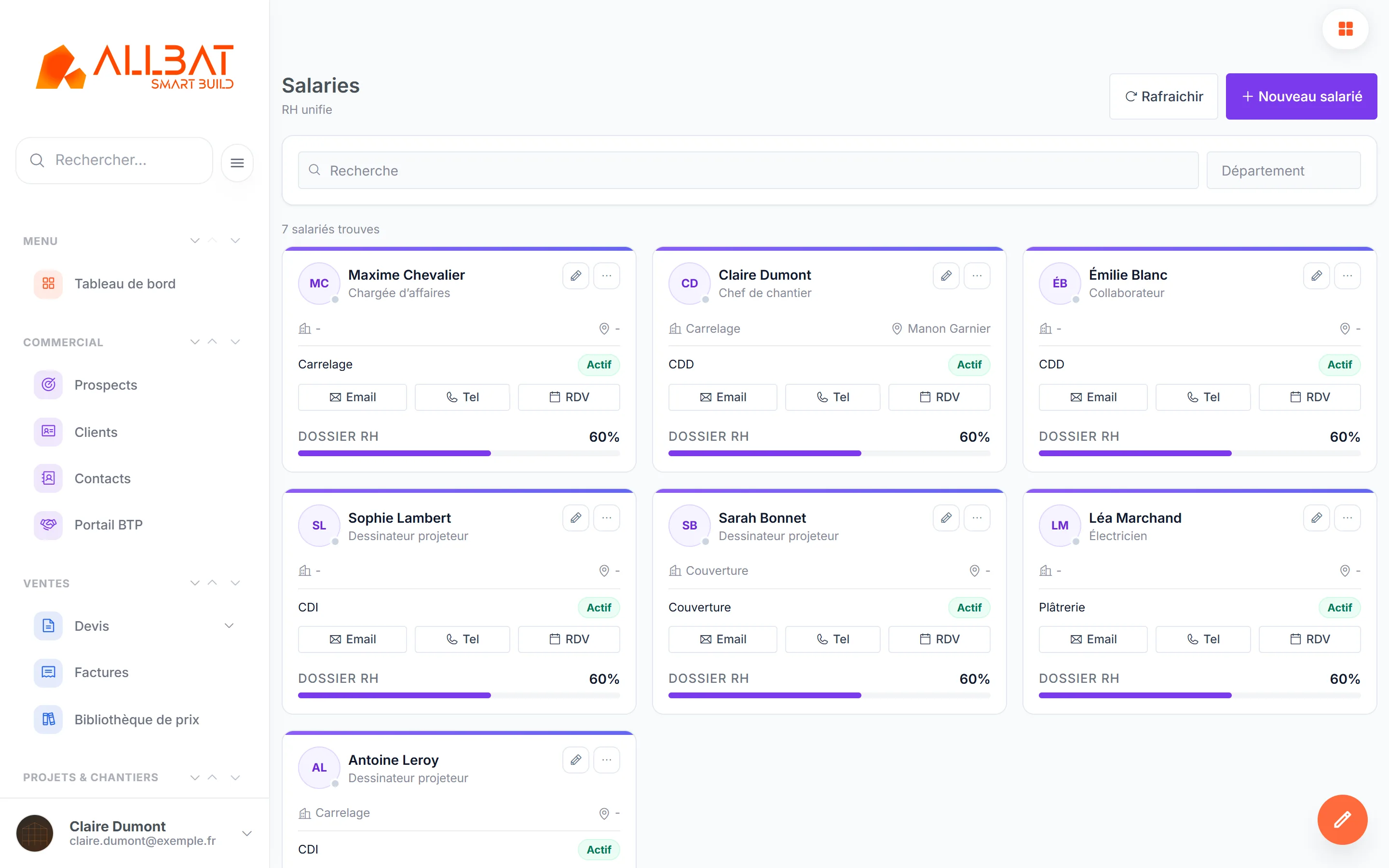Email Maxime Chevalier

(x=353, y=397)
